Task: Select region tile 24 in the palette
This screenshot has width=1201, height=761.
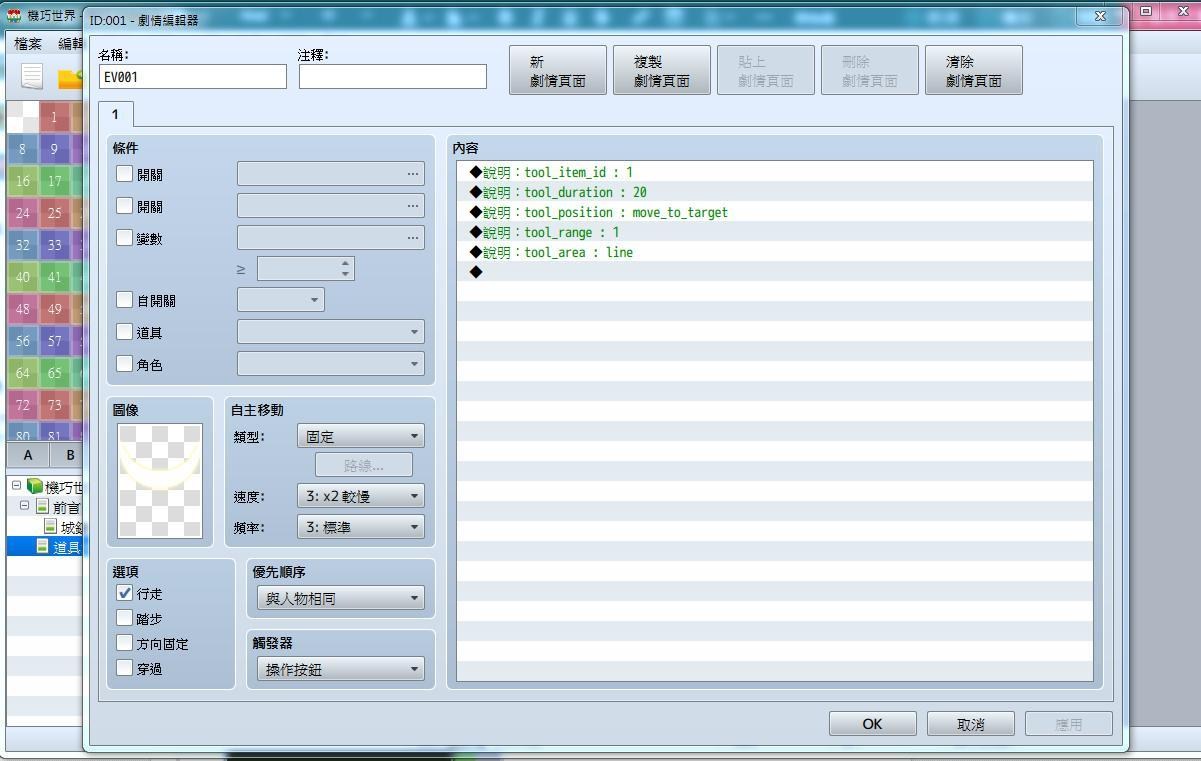Action: point(23,213)
